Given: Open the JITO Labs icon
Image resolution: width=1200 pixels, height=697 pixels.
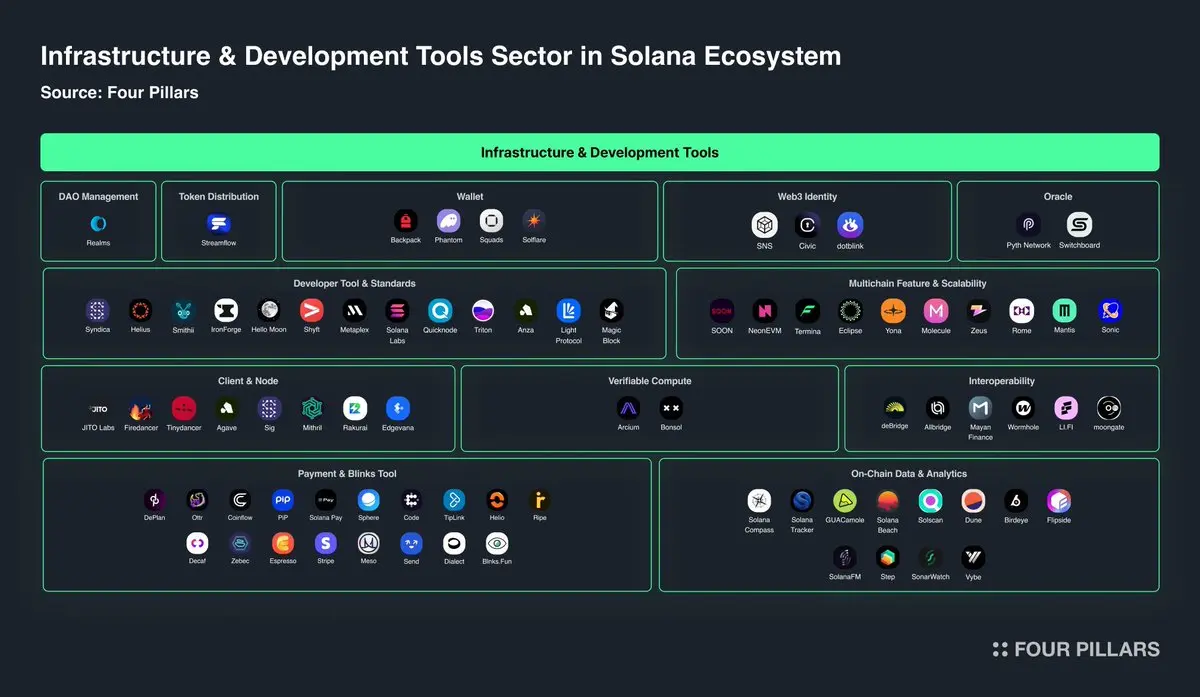Looking at the screenshot, I should tap(98, 408).
